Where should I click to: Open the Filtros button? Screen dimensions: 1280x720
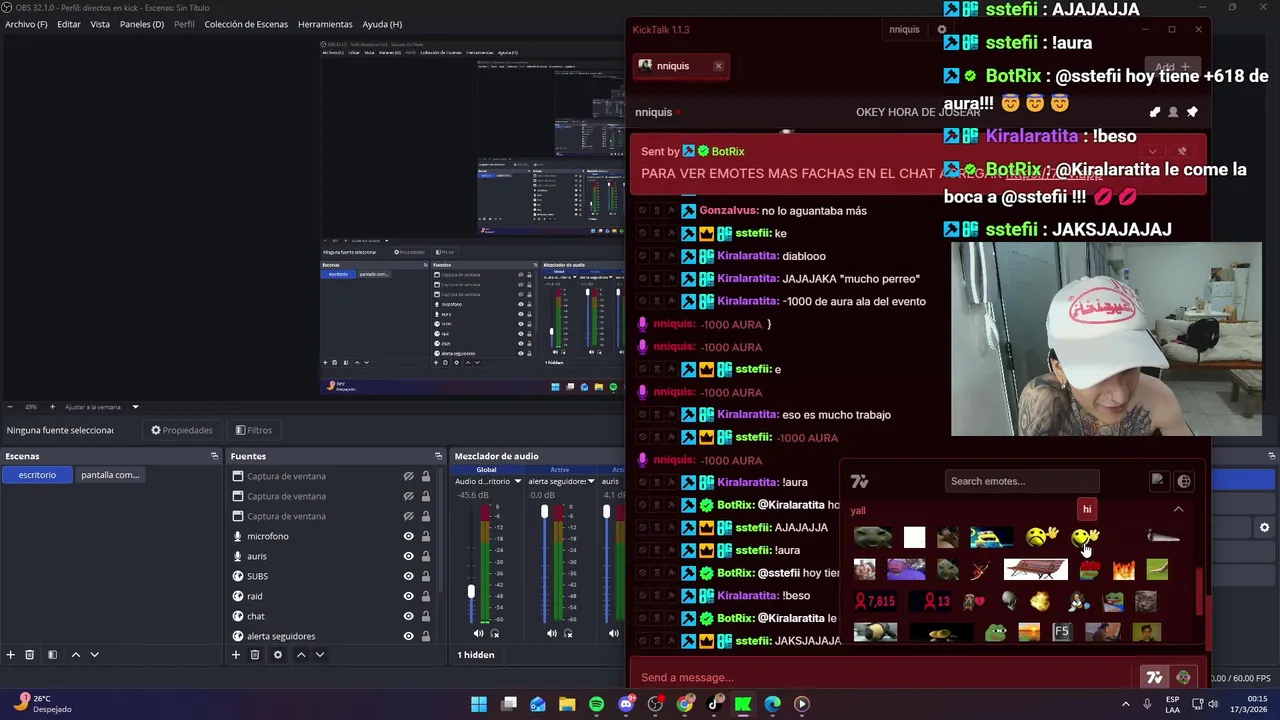254,430
